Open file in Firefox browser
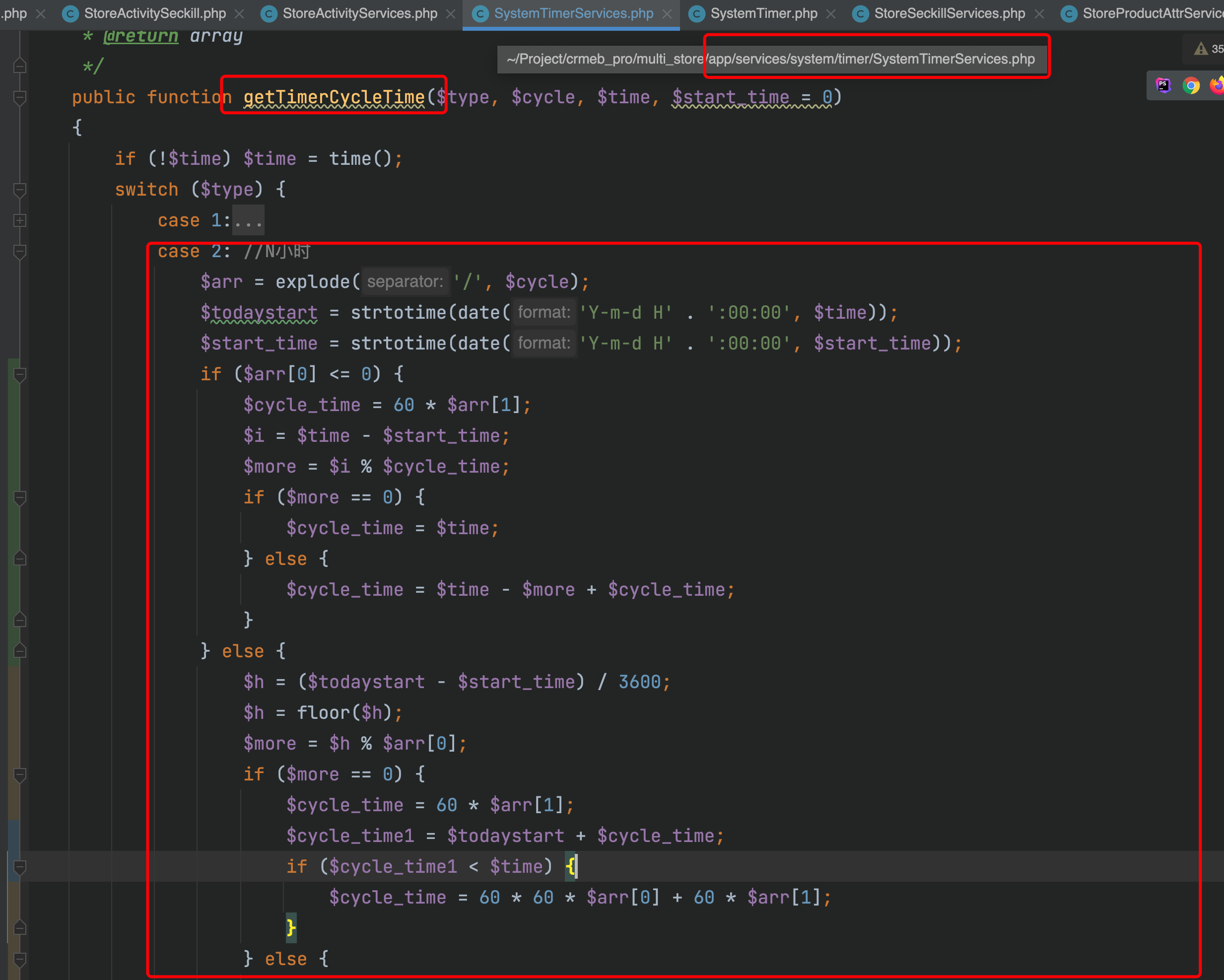 [x=1217, y=85]
